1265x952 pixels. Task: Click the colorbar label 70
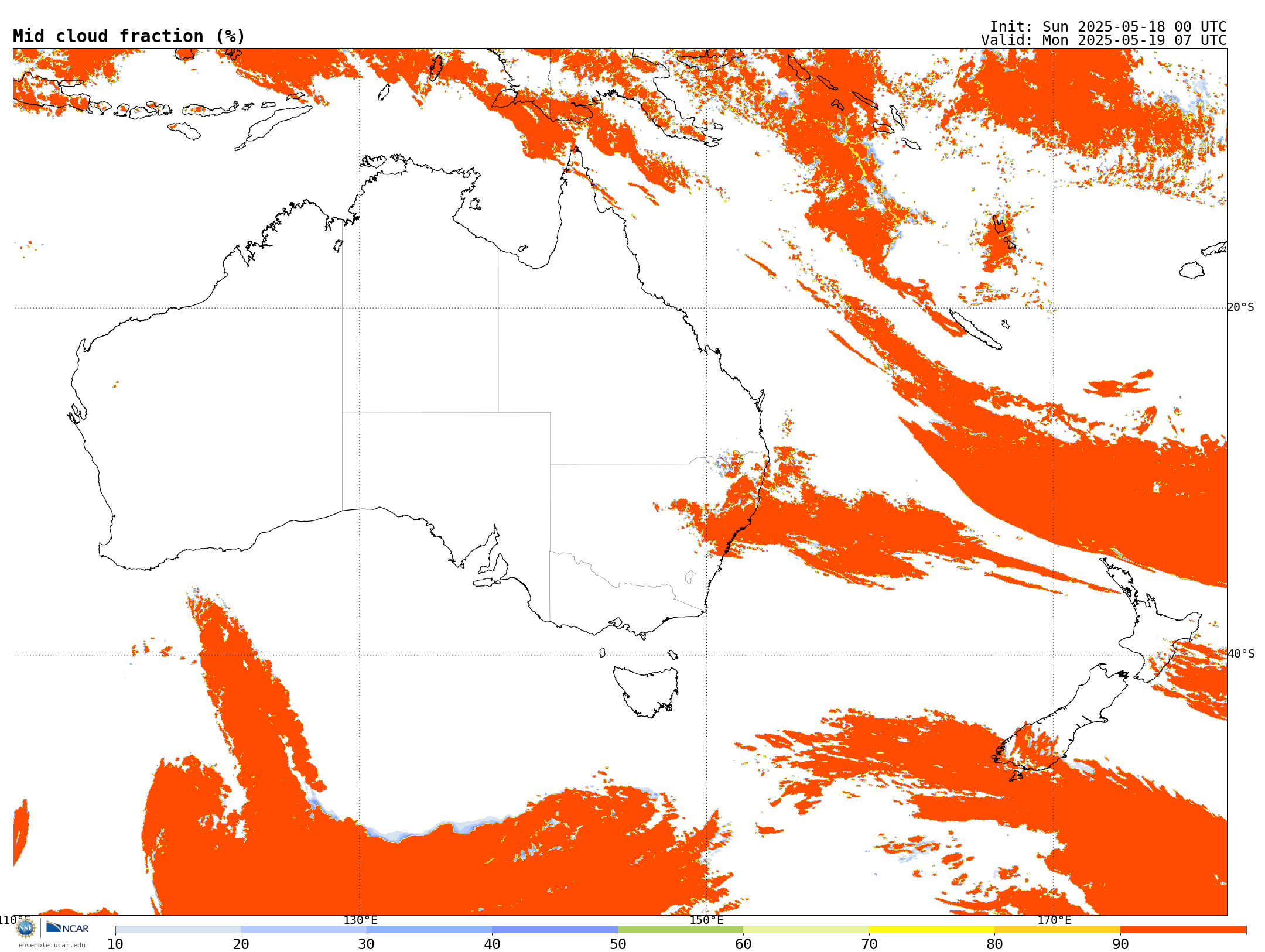[869, 944]
